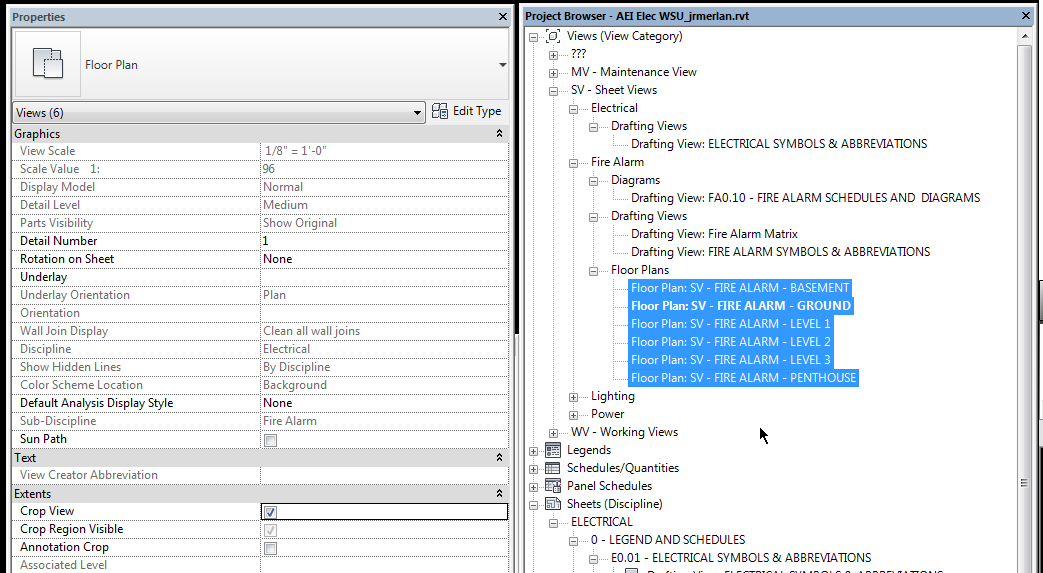Click the Sheets (Discipline) node icon
The width and height of the screenshot is (1043, 573).
[552, 504]
